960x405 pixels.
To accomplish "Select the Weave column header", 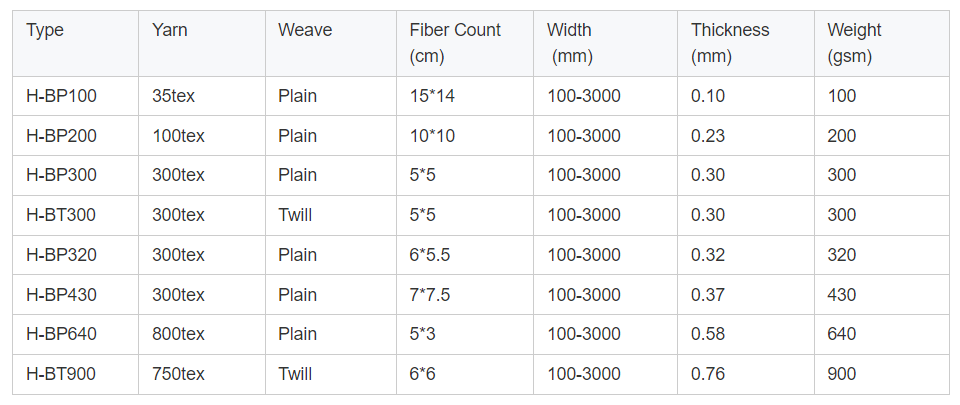I will [x=305, y=31].
